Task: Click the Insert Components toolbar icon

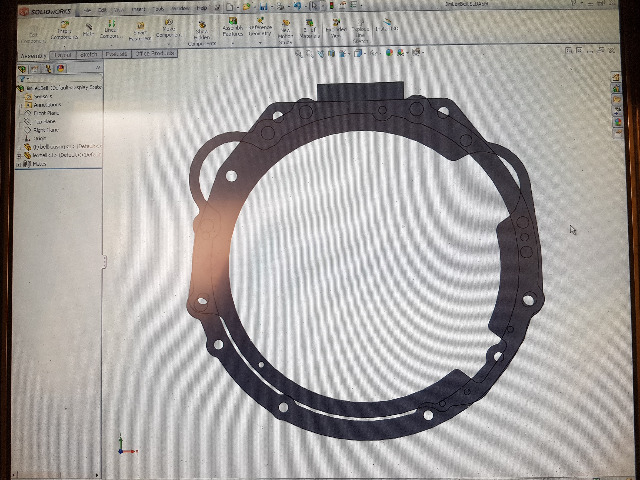Action: pyautogui.click(x=63, y=30)
